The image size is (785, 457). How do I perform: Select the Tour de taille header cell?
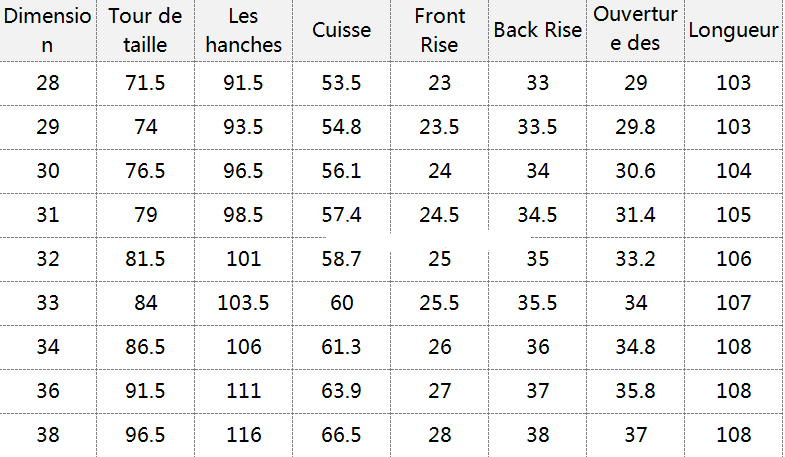(145, 31)
